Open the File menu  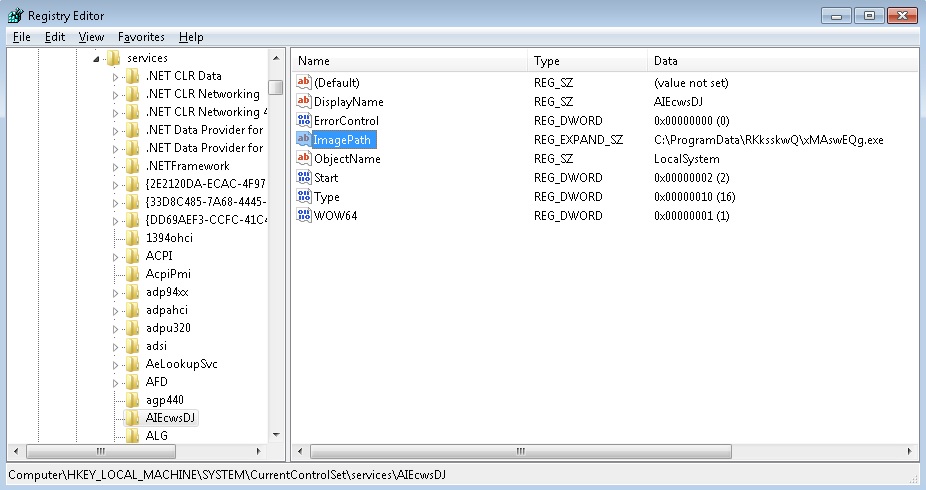click(22, 37)
